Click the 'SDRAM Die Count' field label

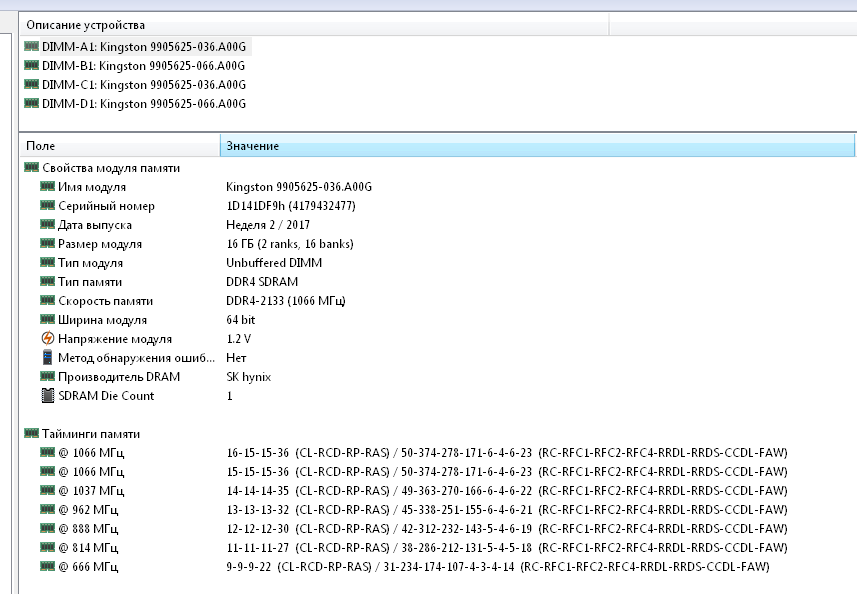[x=106, y=396]
